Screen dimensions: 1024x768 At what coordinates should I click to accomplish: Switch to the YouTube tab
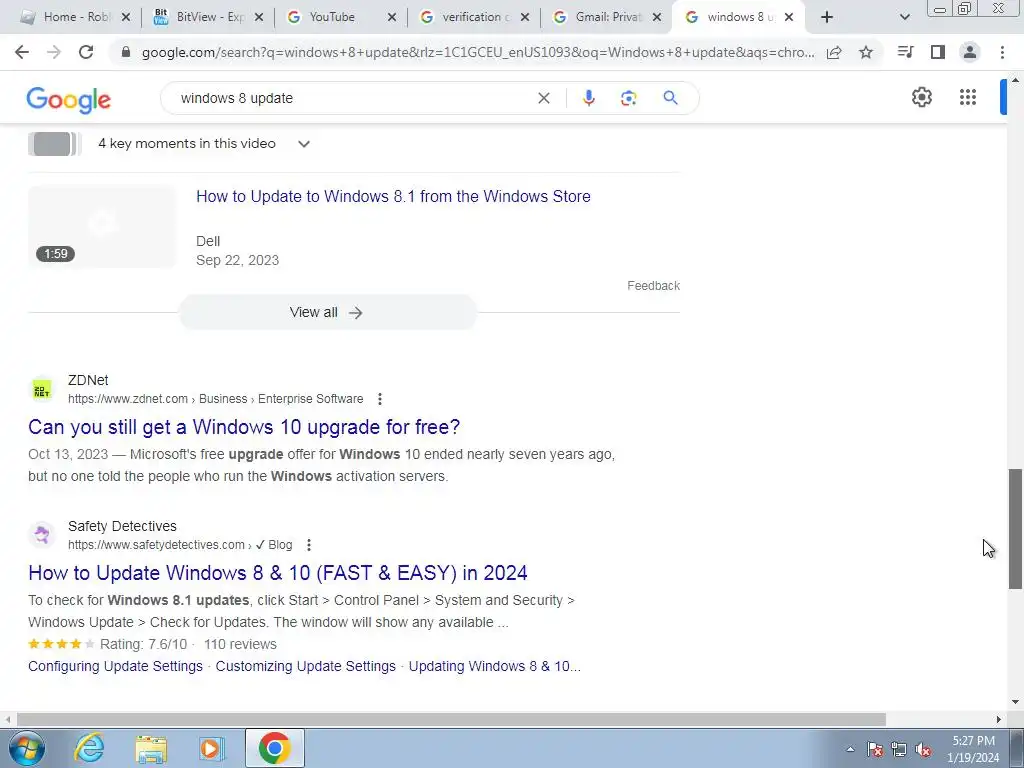[x=341, y=17]
